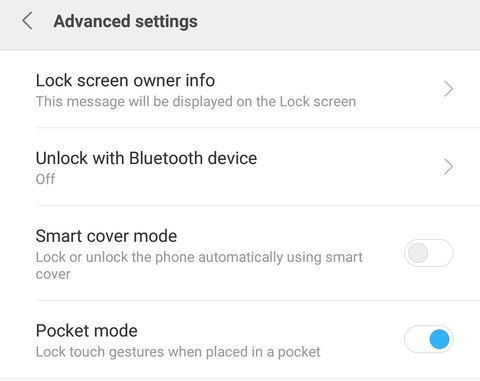The image size is (480, 381).
Task: Open Lock screen owner info chevron
Action: (448, 89)
